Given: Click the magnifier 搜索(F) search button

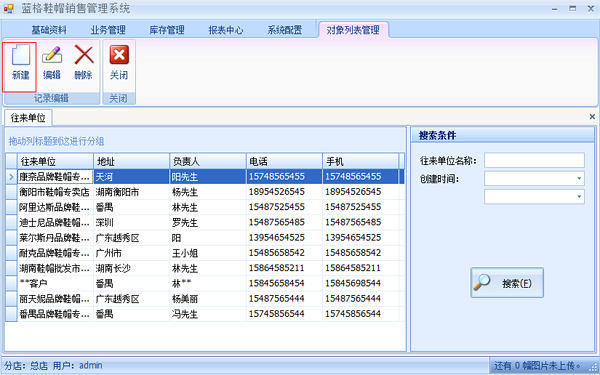Looking at the screenshot, I should point(507,283).
